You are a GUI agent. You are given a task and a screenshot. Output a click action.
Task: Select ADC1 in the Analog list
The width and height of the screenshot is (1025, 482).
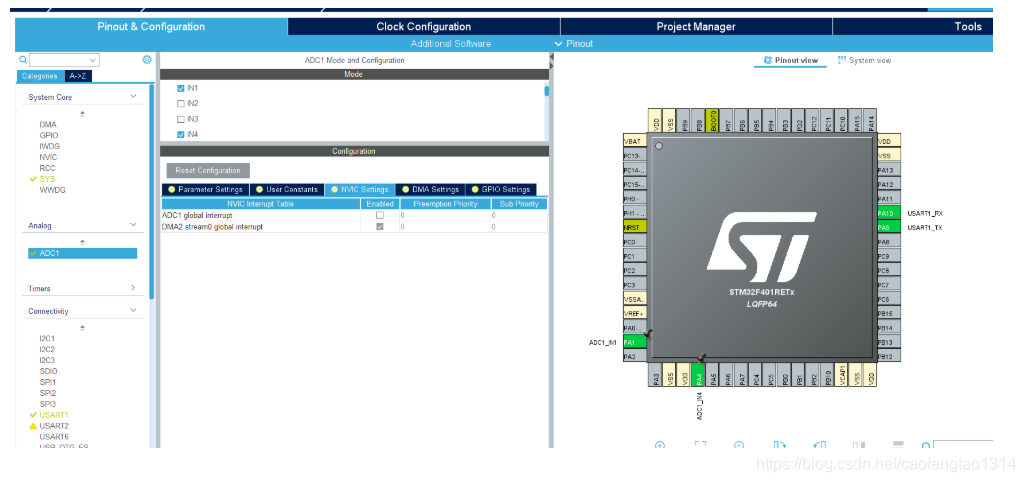point(82,253)
